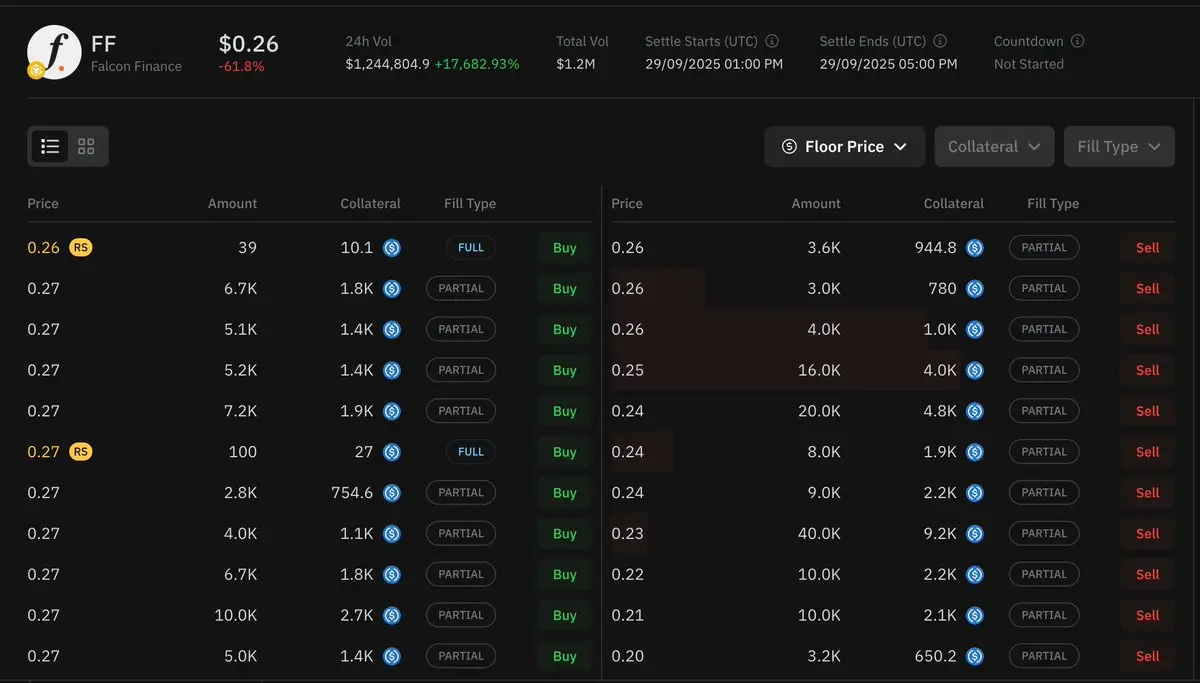
Task: Click collateral coin icon beside 2.7K
Action: click(392, 615)
